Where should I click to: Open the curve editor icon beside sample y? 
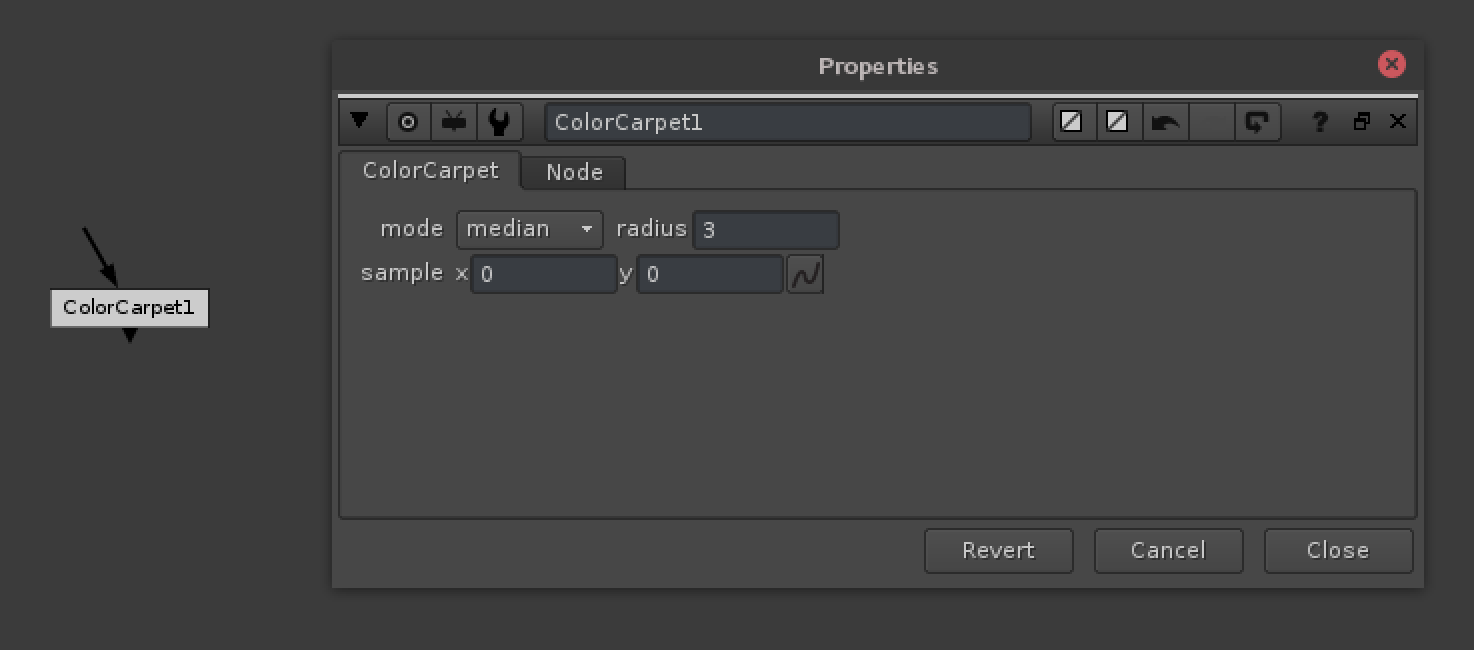[805, 272]
